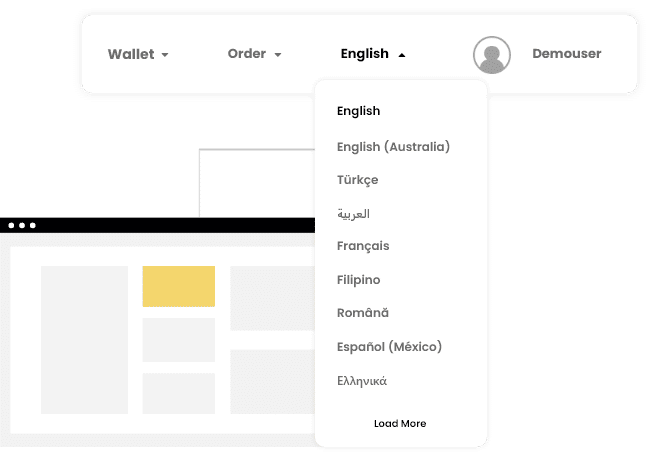Click the Demouser profile avatar icon

point(491,55)
